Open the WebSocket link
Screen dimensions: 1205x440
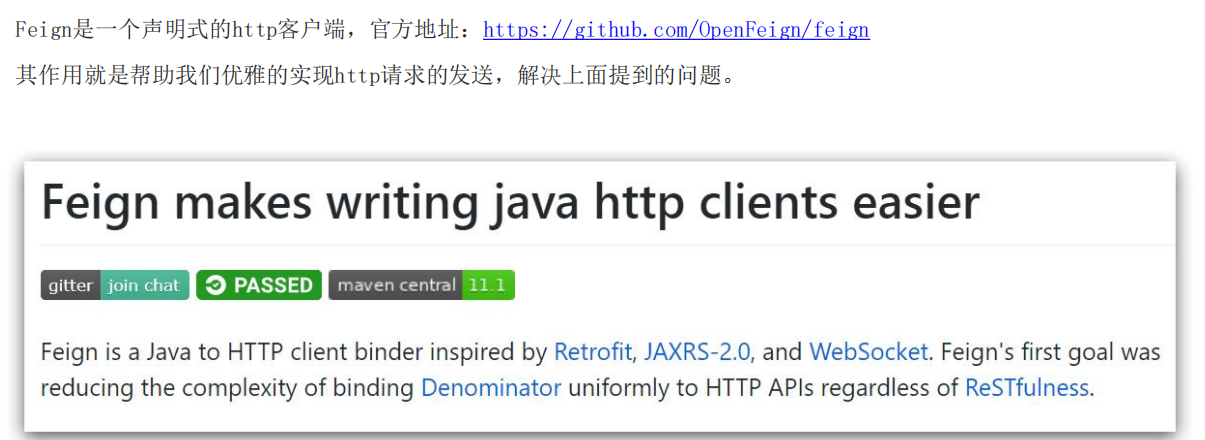(x=869, y=352)
